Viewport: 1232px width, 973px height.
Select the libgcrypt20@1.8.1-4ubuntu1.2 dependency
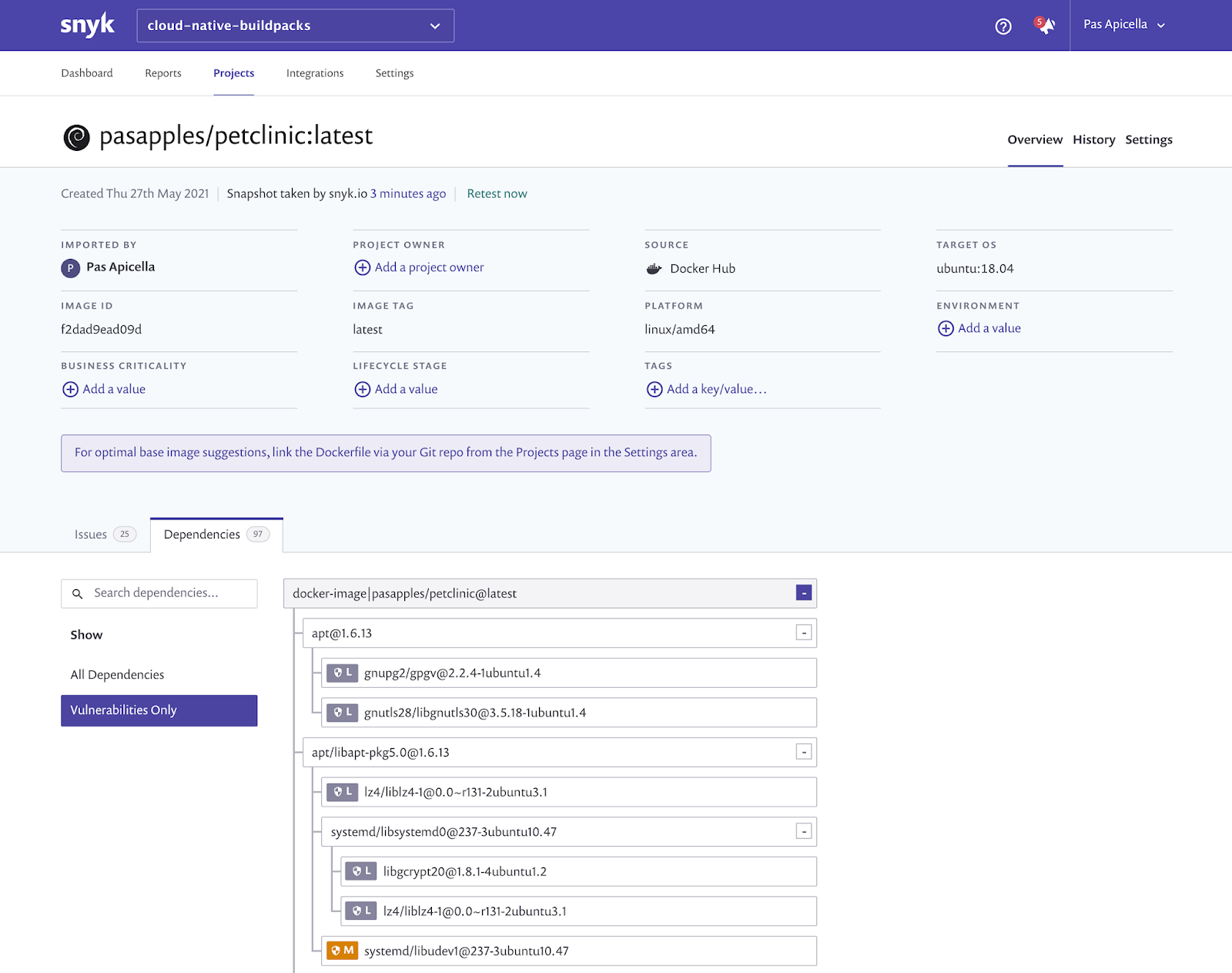578,871
